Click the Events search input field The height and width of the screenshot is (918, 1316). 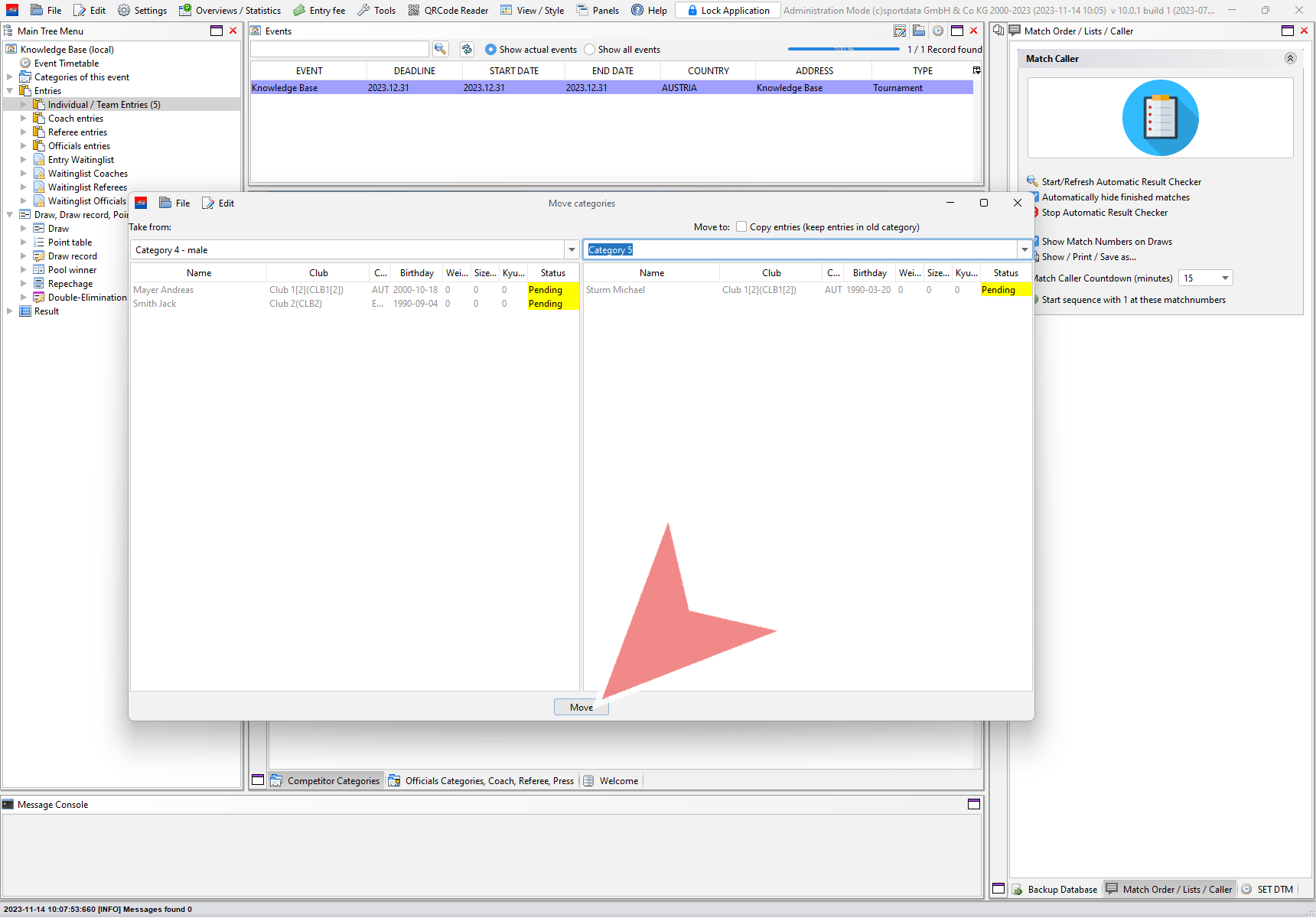[x=340, y=49]
